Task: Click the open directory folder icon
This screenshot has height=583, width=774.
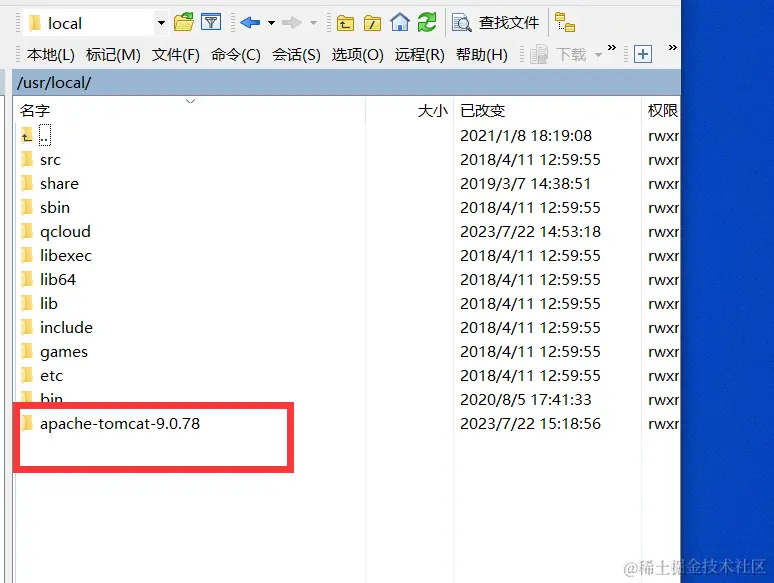Action: pyautogui.click(x=184, y=23)
